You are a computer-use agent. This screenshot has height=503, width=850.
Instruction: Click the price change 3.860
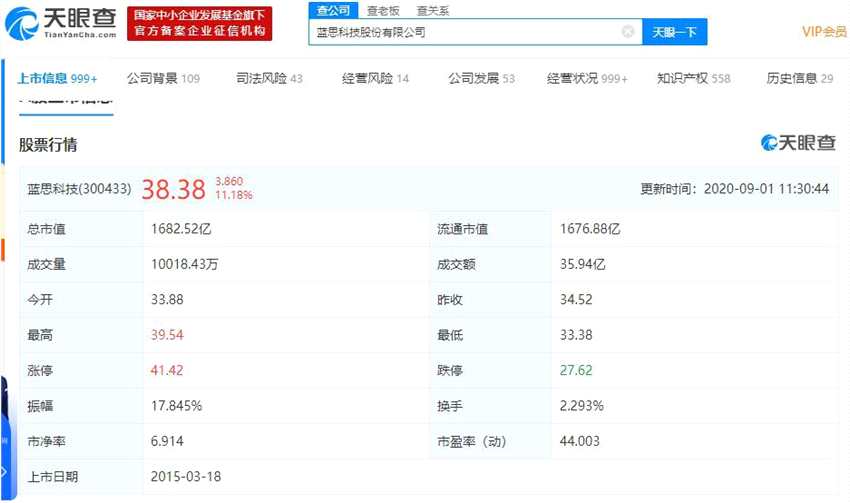coord(229,182)
